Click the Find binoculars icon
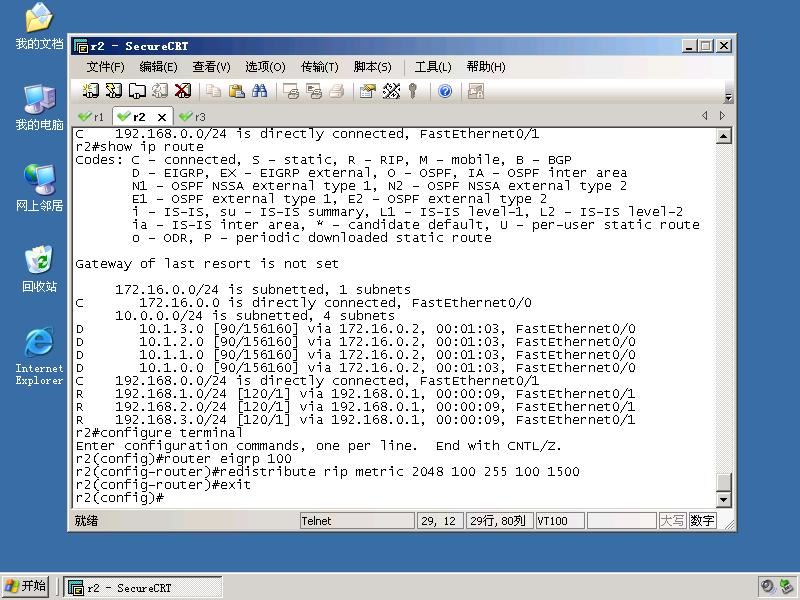 259,91
